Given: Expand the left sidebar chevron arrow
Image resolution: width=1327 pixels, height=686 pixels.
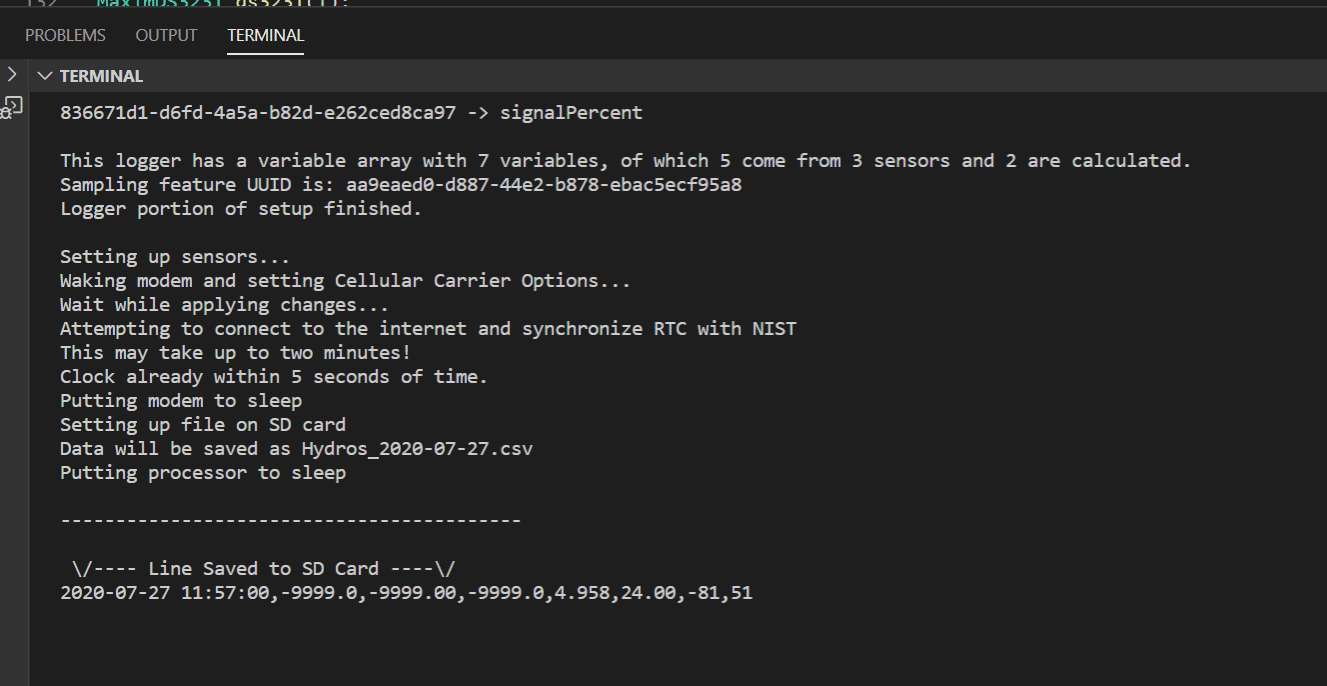Looking at the screenshot, I should tap(12, 74).
